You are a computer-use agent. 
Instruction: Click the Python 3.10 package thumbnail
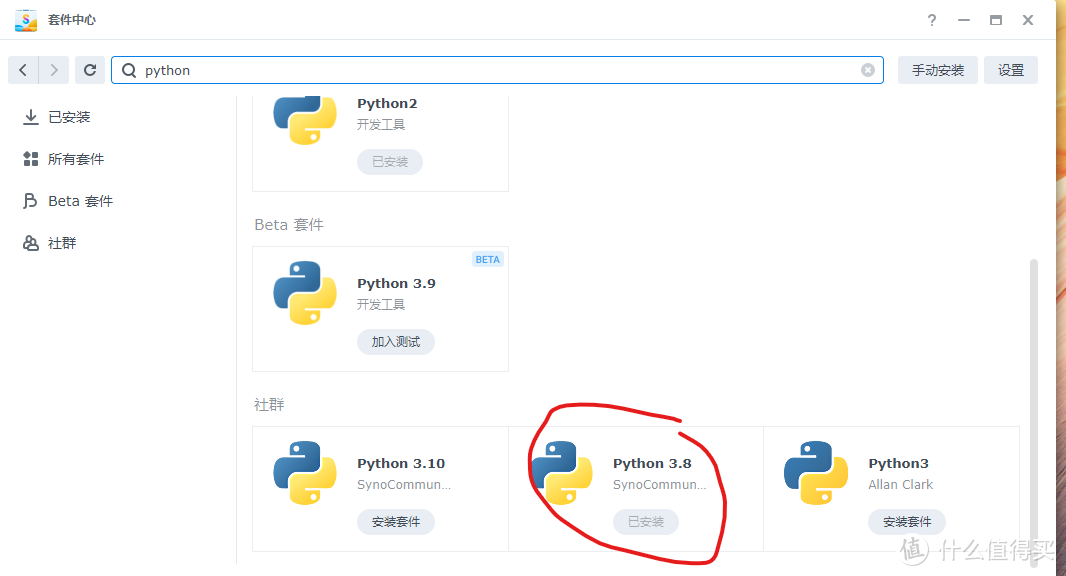(304, 473)
